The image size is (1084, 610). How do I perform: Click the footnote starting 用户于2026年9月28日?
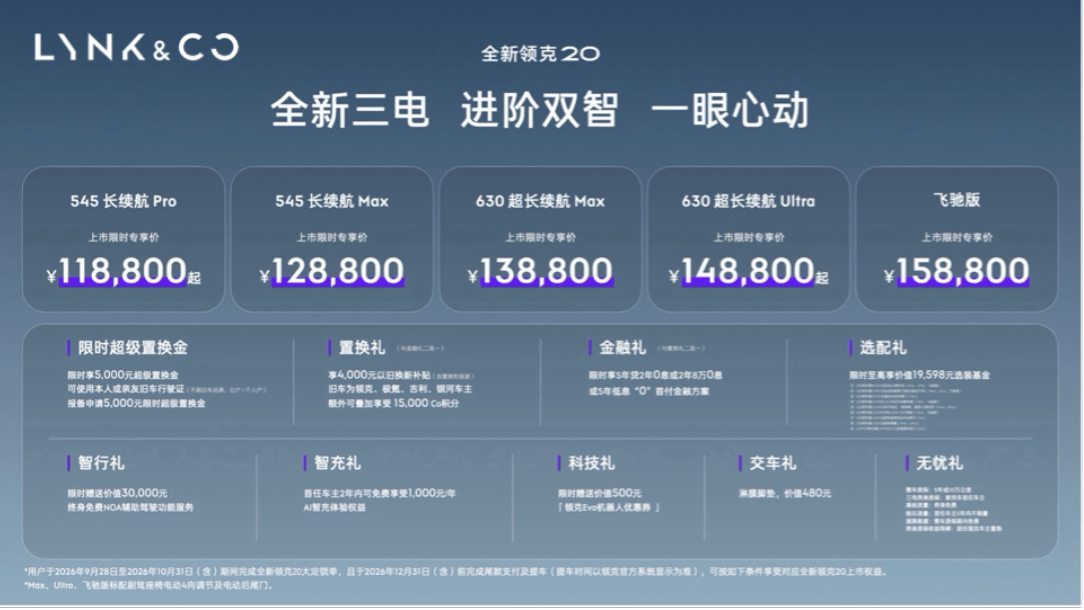[x=456, y=572]
